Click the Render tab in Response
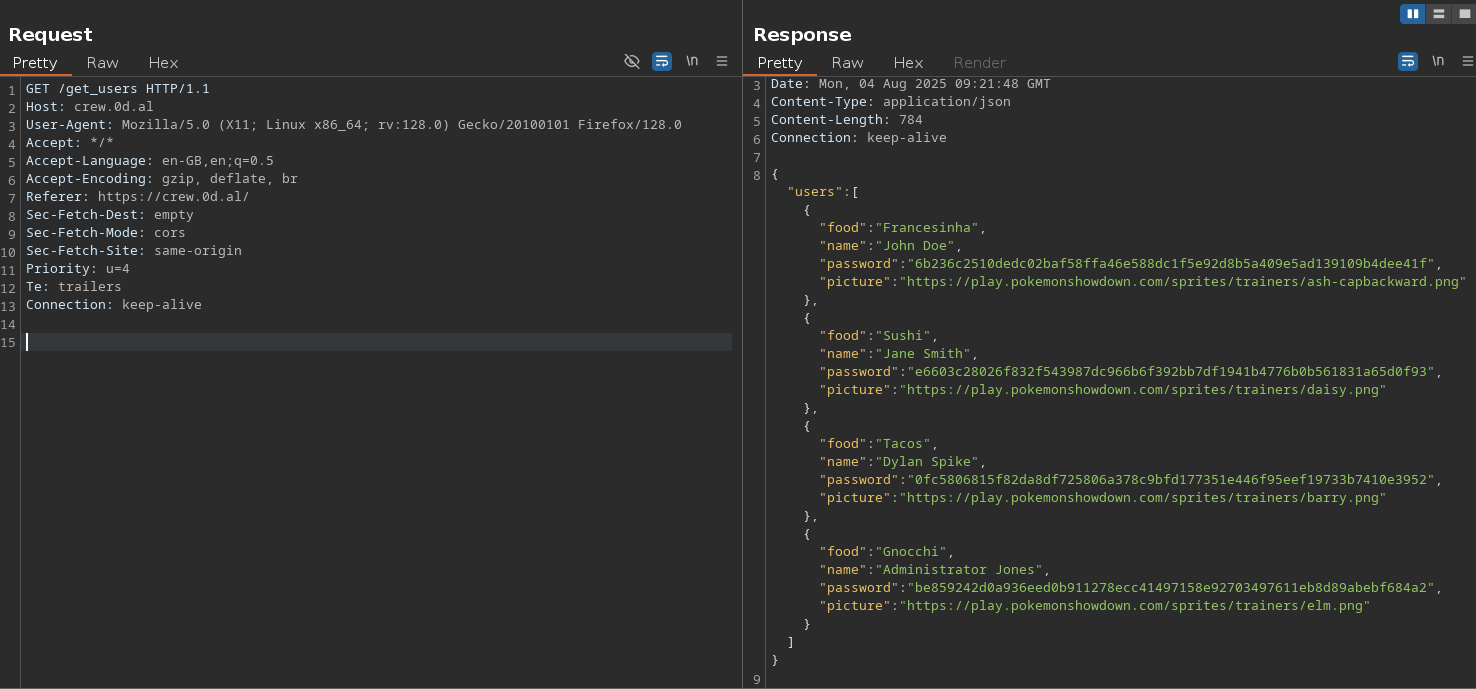 [979, 62]
